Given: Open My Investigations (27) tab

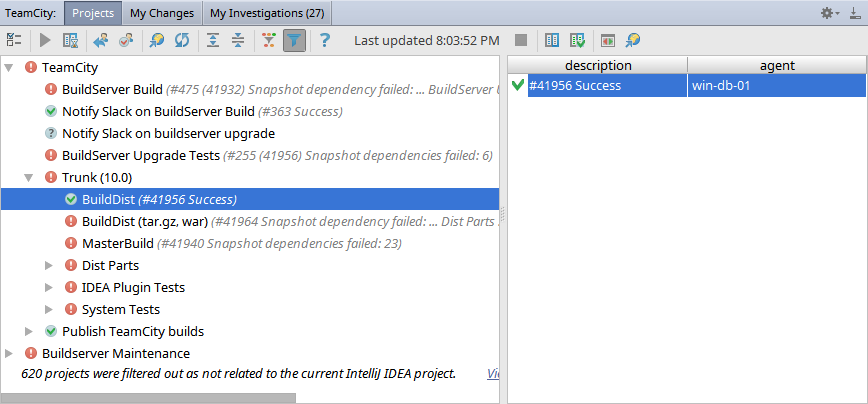Looking at the screenshot, I should [267, 13].
